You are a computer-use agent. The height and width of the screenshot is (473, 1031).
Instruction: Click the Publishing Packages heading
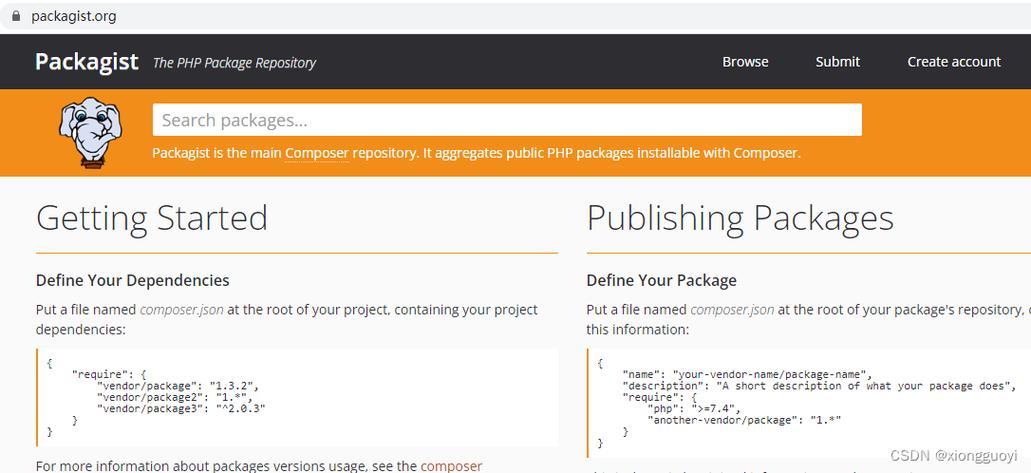(x=740, y=218)
